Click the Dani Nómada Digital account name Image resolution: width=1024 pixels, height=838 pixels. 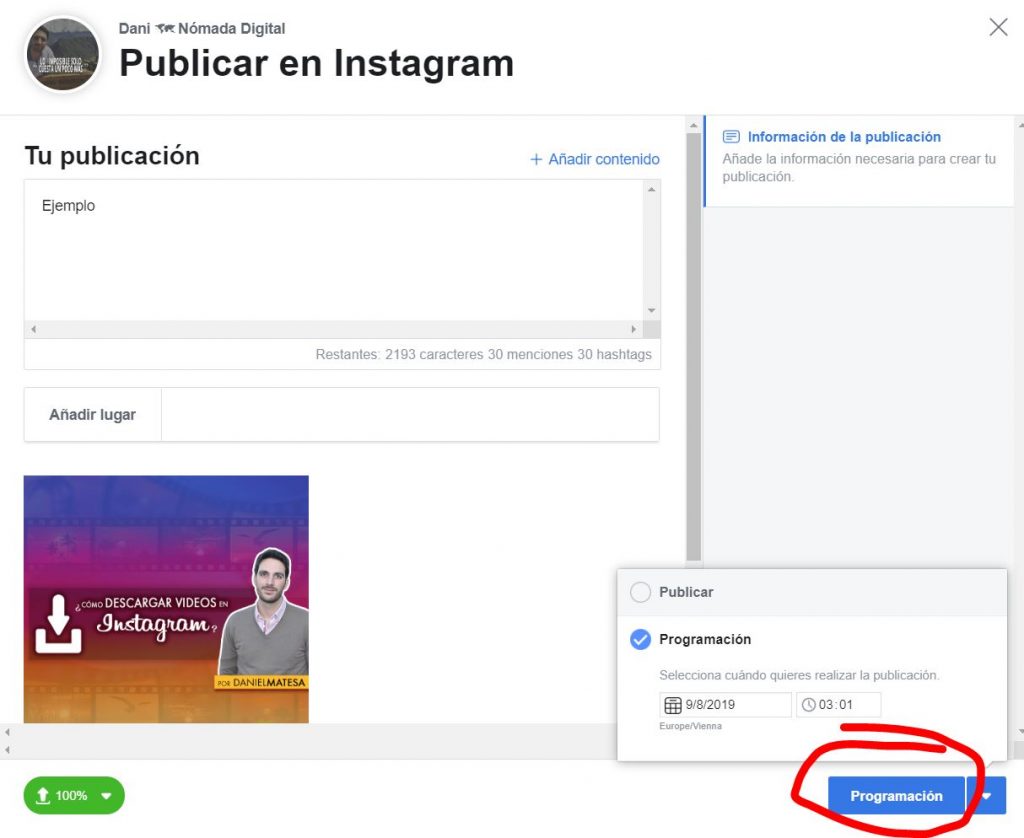click(202, 29)
